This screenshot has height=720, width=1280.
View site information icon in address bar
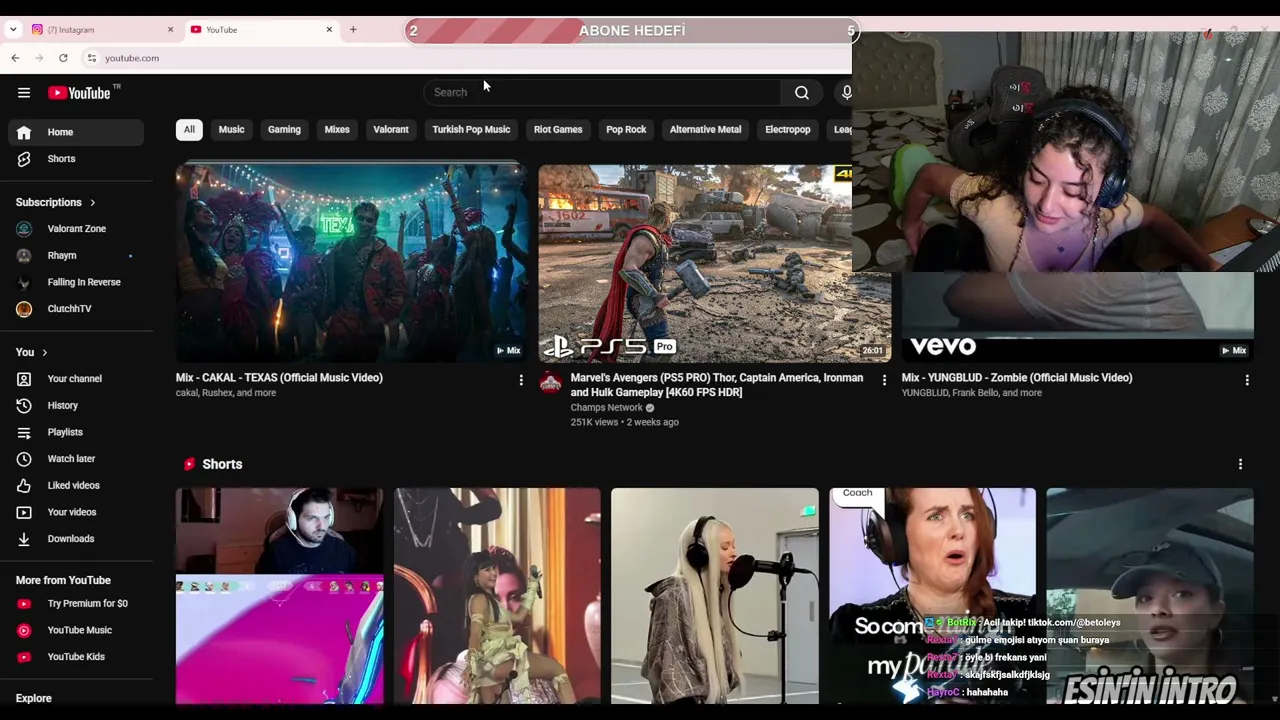[91, 58]
